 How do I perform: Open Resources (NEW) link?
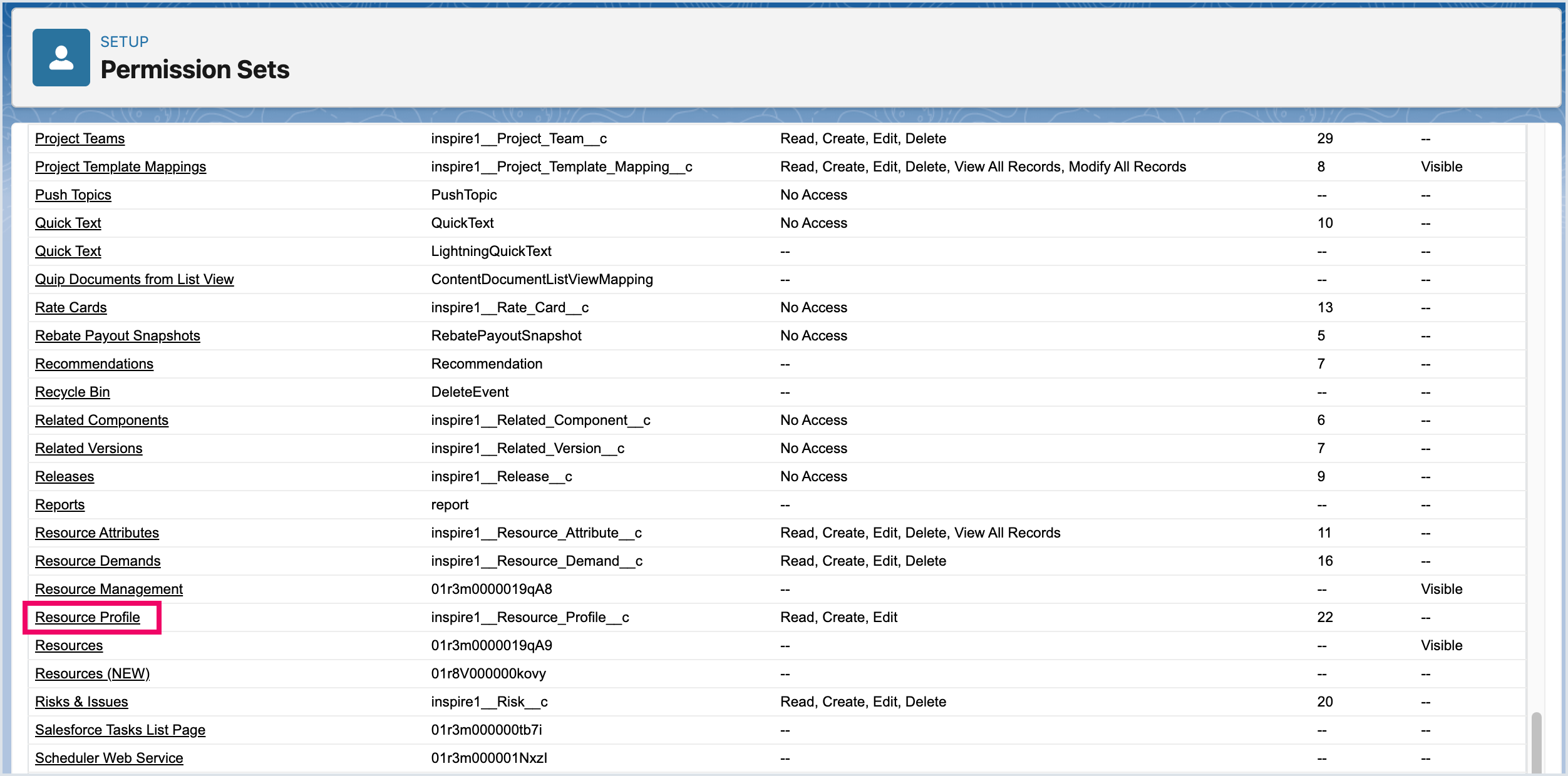92,673
